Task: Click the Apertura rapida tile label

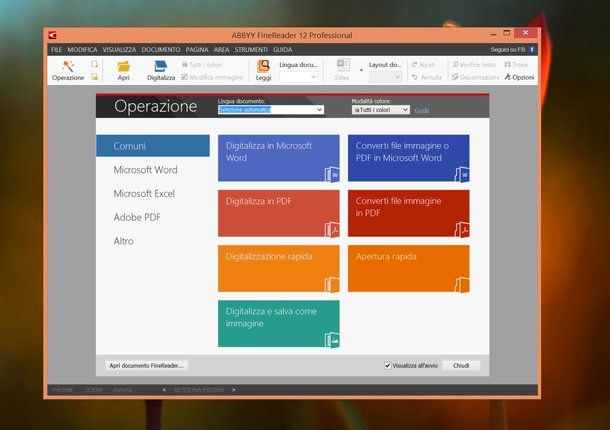Action: (386, 256)
